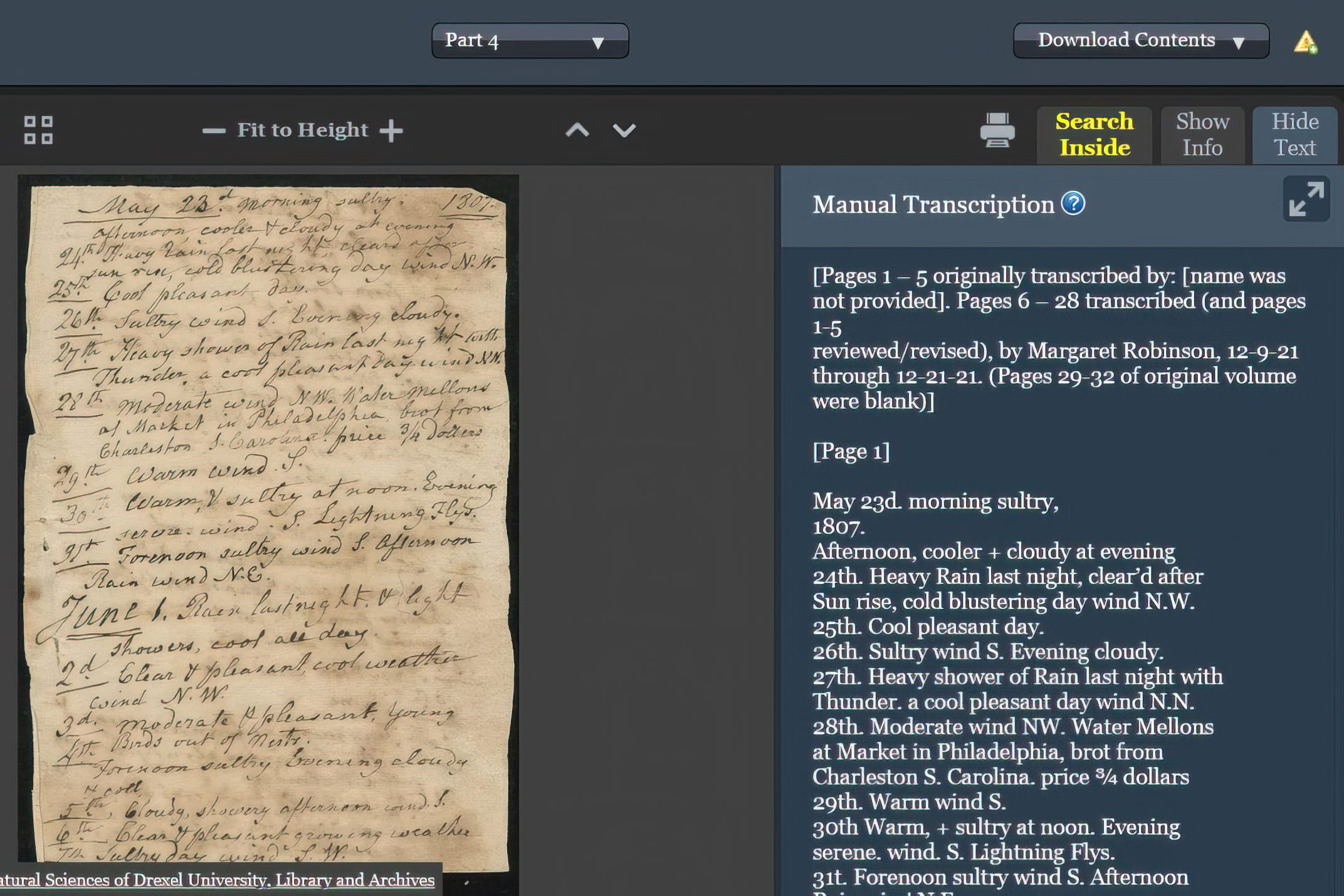Go to previous page with up chevron

pos(577,130)
